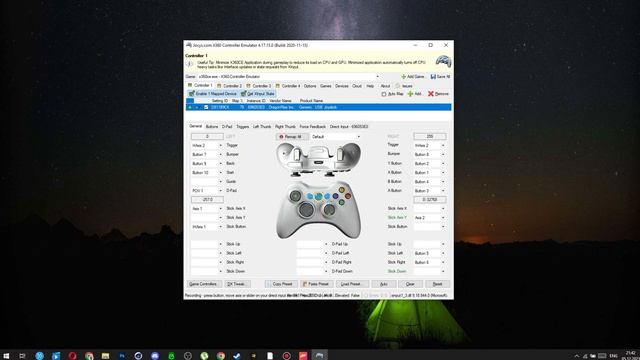Viewport: 640px width, 360px height.
Task: Click Enable 1 Mapped Device icon
Action: (191, 94)
